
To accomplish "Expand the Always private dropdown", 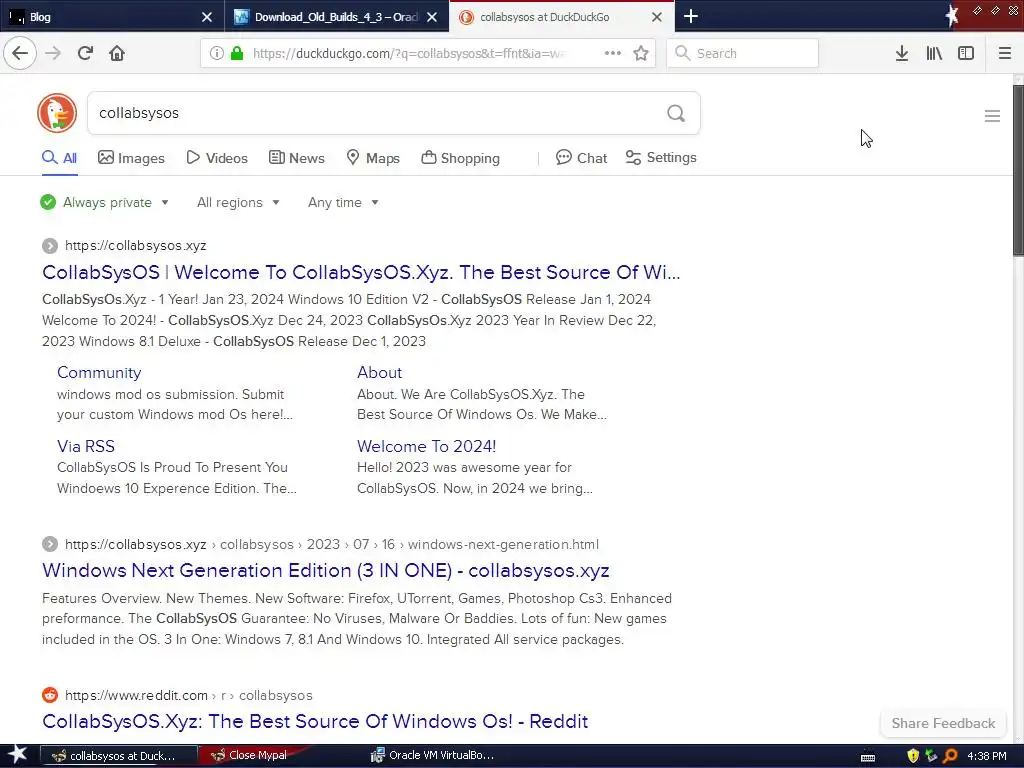I will [104, 202].
